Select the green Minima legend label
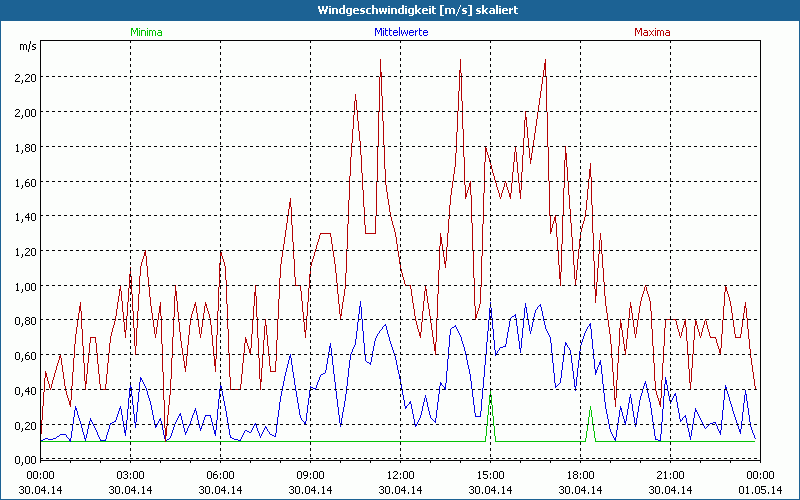Image resolution: width=800 pixels, height=500 pixels. coord(146,32)
